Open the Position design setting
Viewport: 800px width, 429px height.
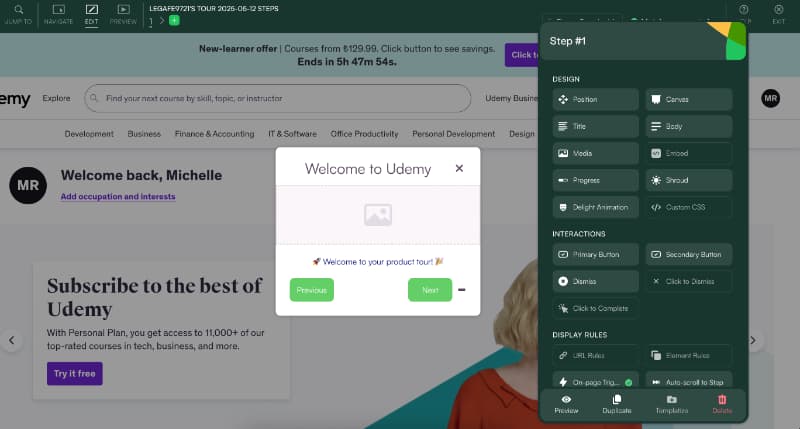tap(595, 99)
